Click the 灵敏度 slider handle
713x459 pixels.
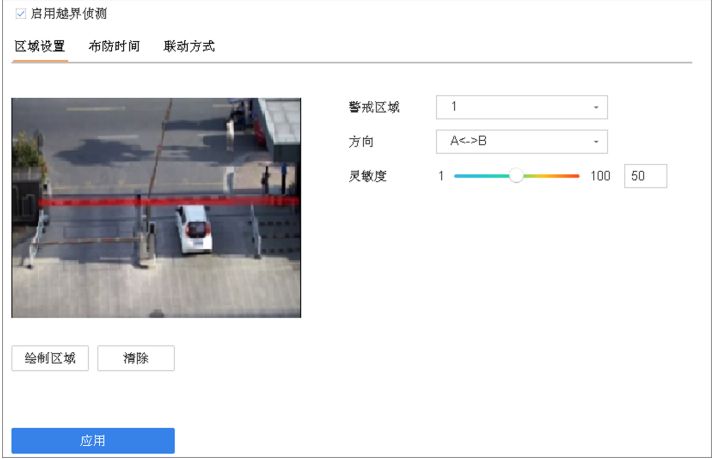coord(516,176)
